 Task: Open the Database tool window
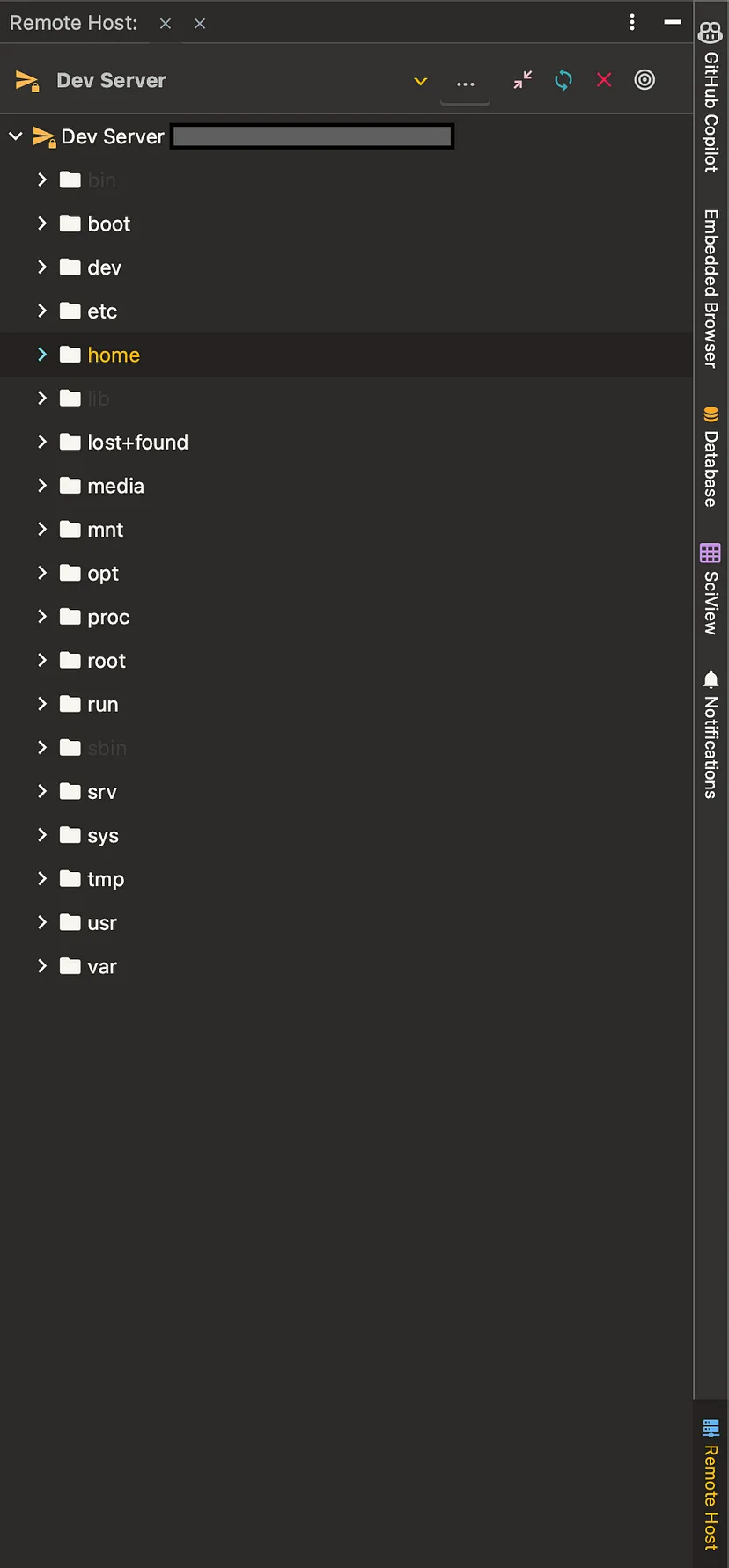(711, 456)
